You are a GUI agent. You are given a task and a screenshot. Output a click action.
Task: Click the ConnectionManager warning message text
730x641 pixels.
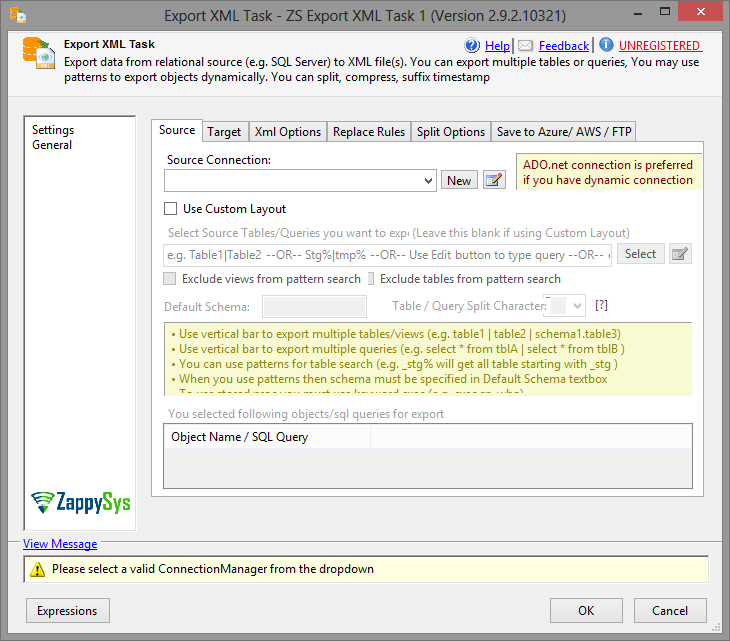click(x=213, y=569)
